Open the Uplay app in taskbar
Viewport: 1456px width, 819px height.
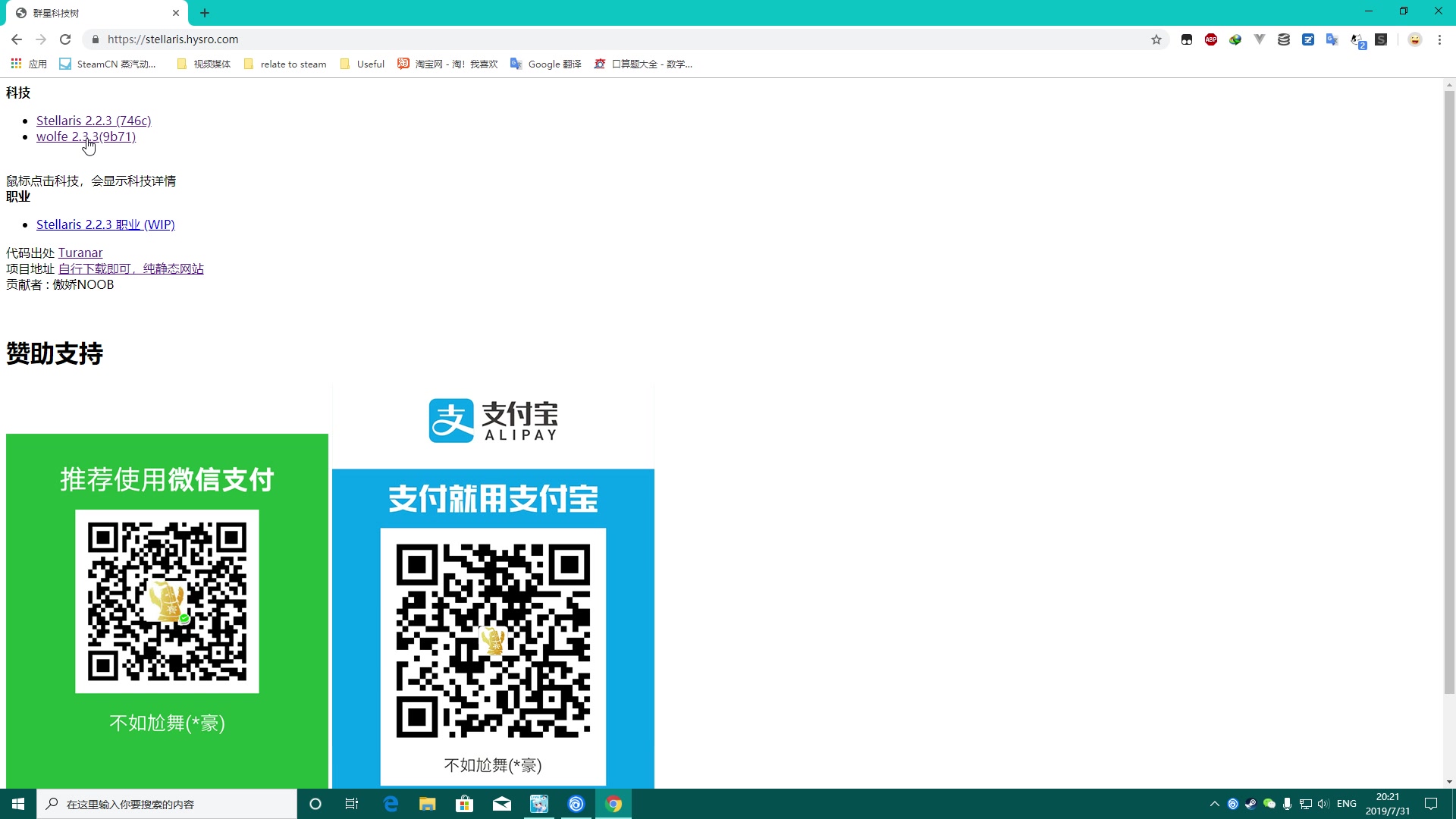point(576,804)
